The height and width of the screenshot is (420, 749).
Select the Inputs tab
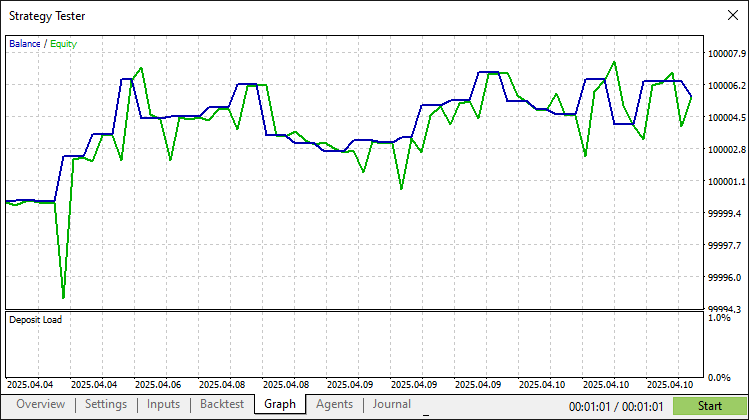[163, 404]
